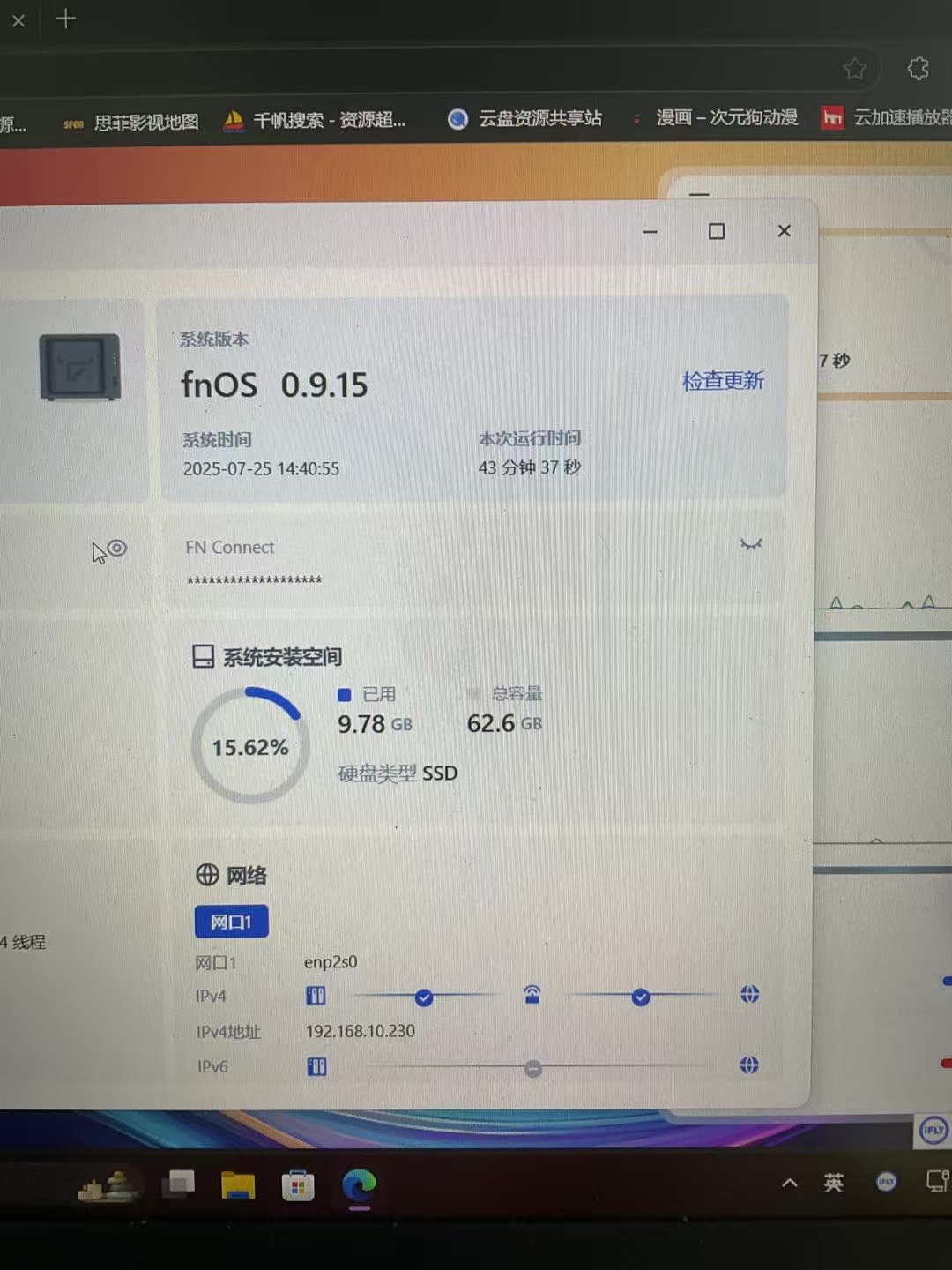Click the total capacity value 62.6 GB
This screenshot has height=1270, width=952.
point(504,723)
